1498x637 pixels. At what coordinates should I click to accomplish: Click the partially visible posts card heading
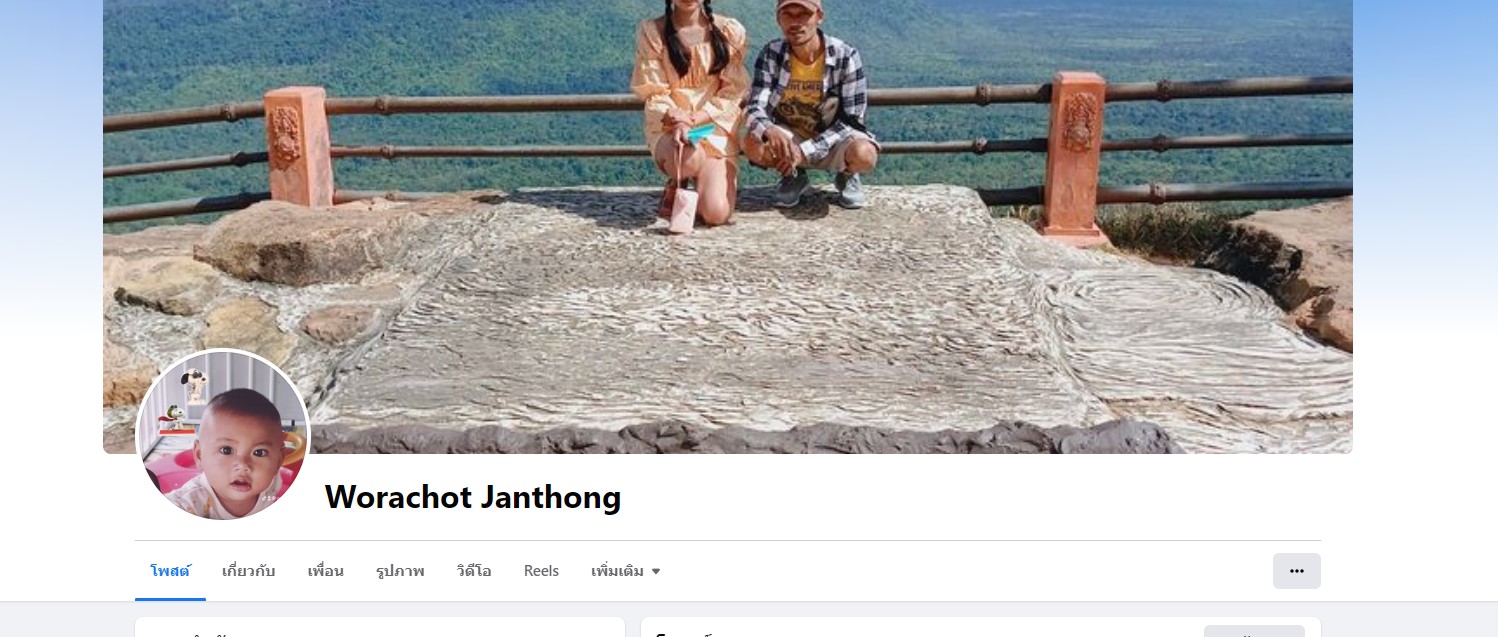click(x=685, y=632)
